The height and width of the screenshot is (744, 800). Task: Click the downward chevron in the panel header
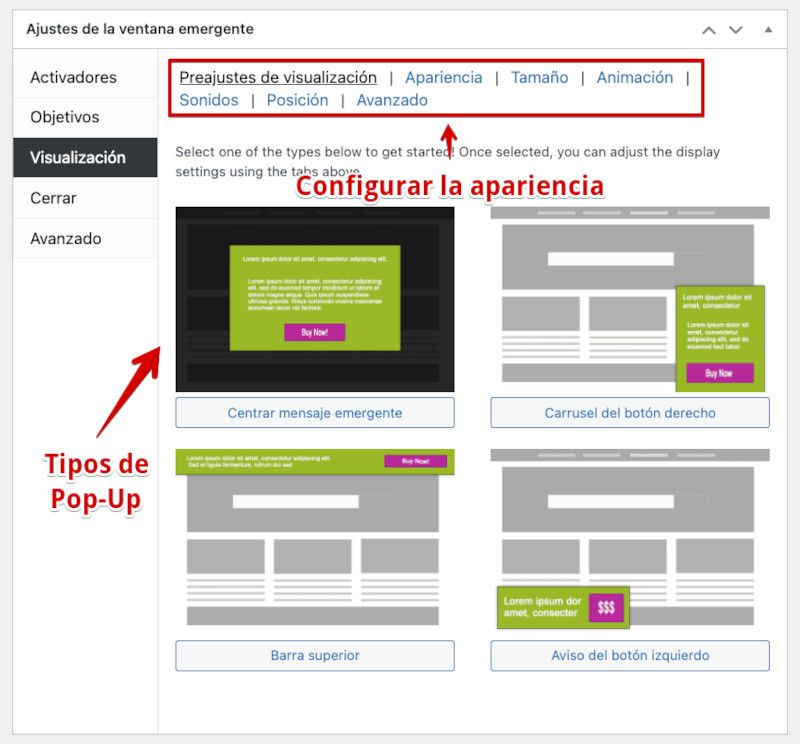click(x=738, y=30)
